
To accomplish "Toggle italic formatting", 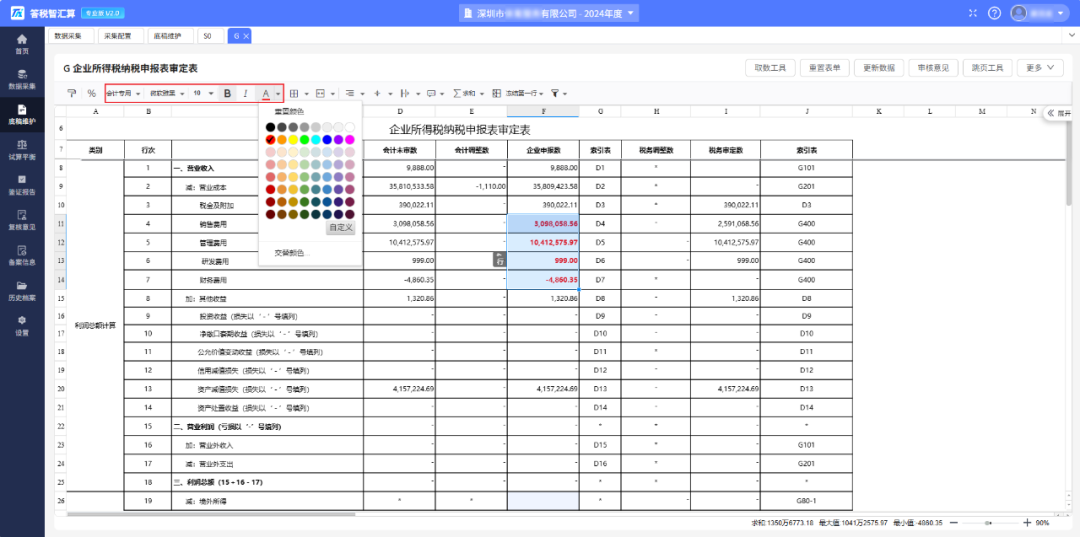I will pyautogui.click(x=245, y=93).
